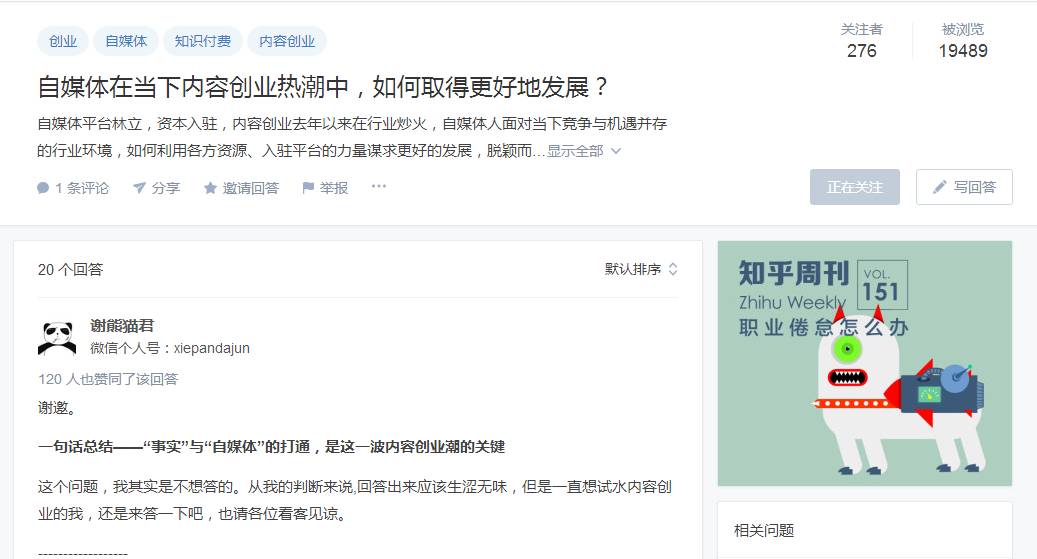Click the 写回答 write answer button
1037x559 pixels.
pyautogui.click(x=964, y=187)
